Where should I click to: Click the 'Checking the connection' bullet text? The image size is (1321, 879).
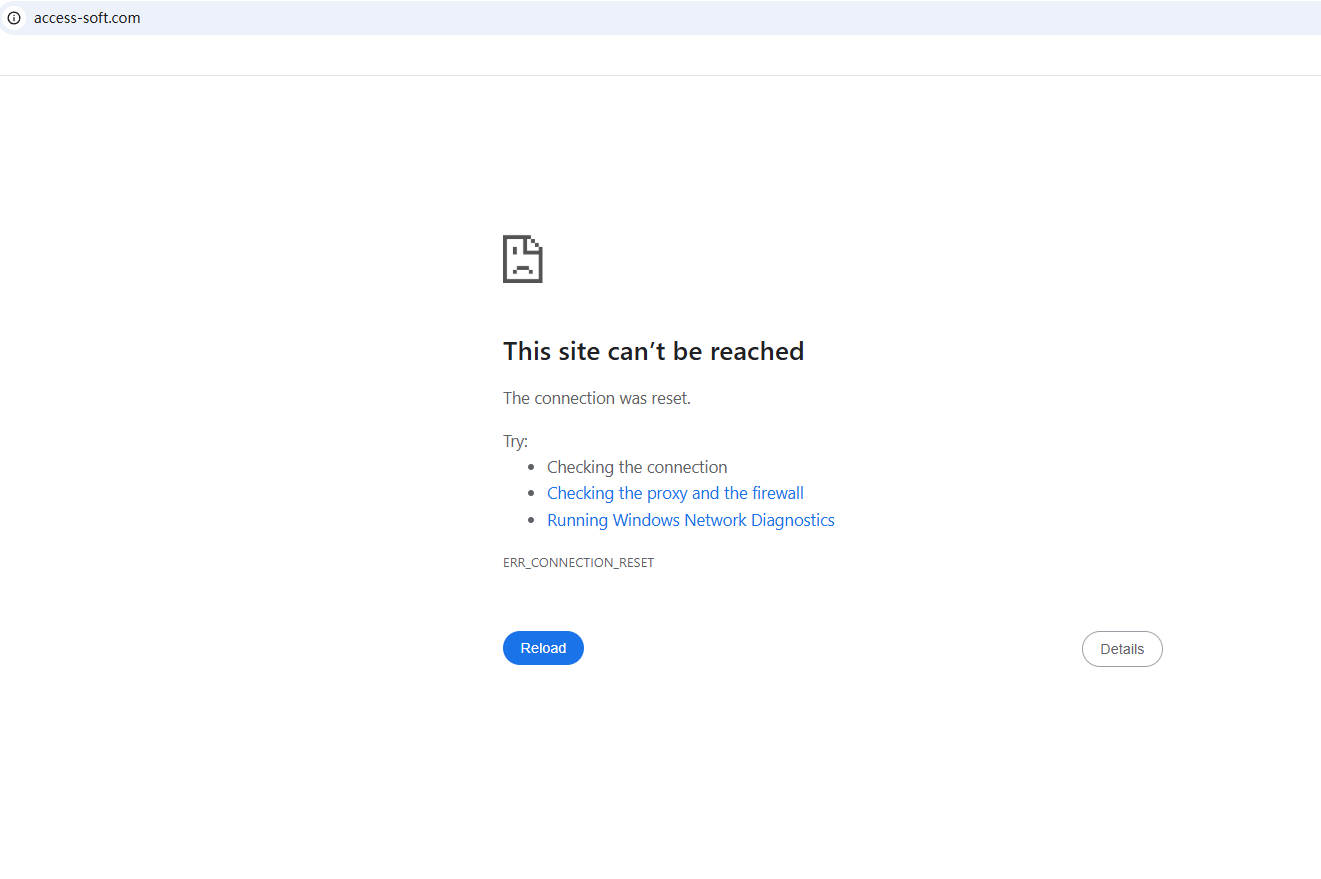(637, 467)
